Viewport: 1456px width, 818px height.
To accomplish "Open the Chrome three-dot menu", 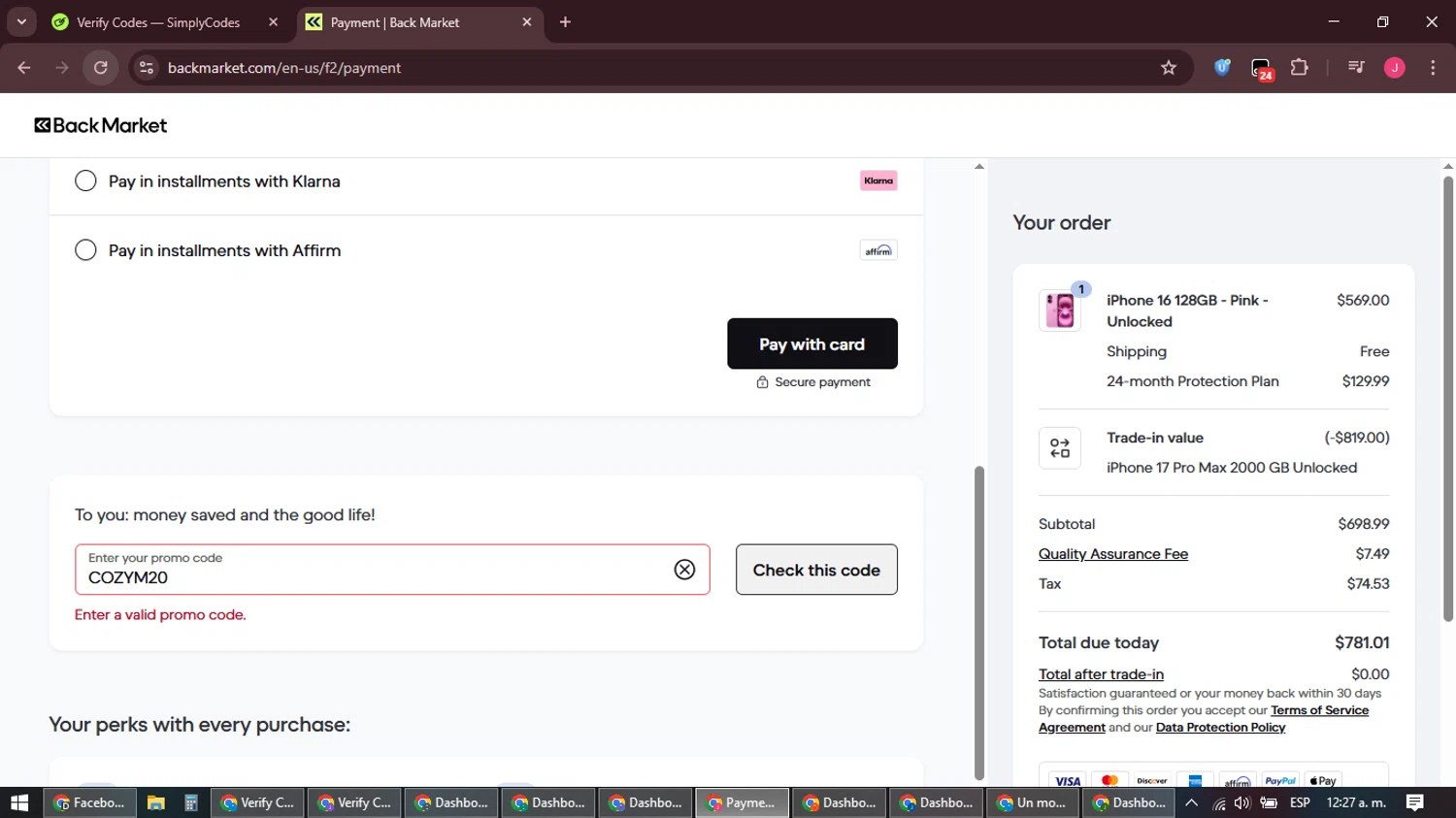I will [x=1433, y=68].
